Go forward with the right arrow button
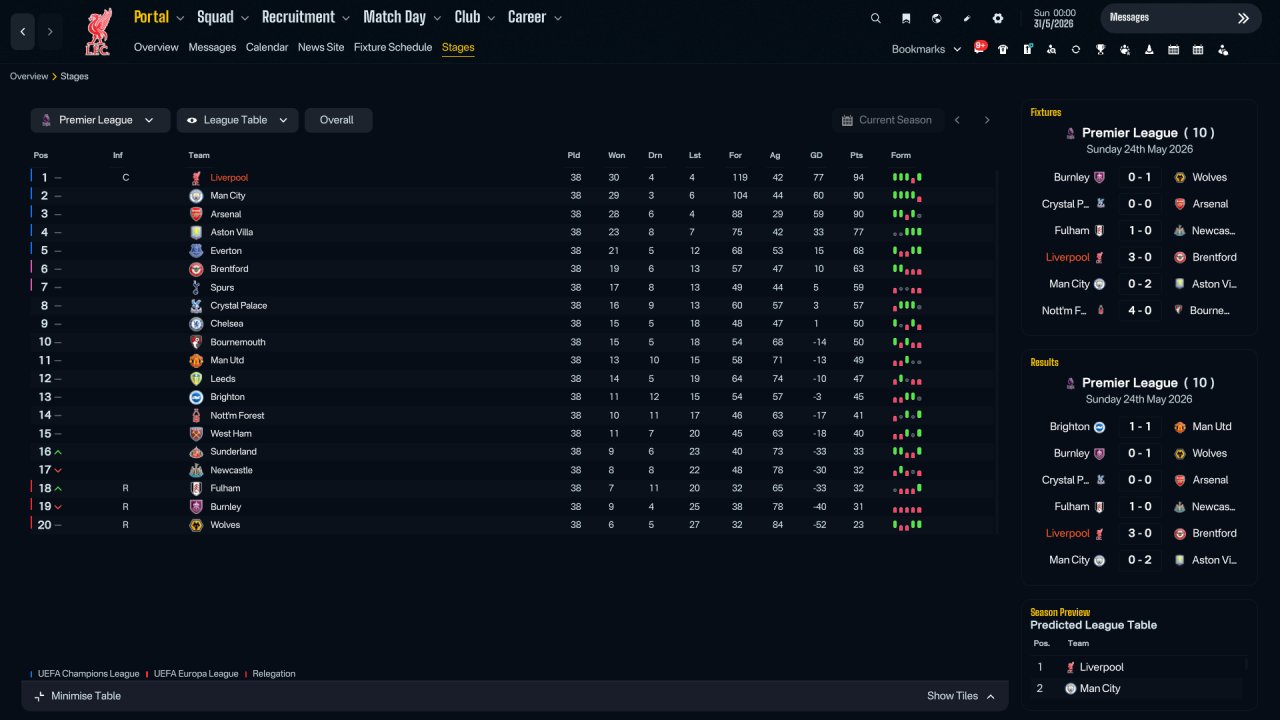 click(50, 32)
